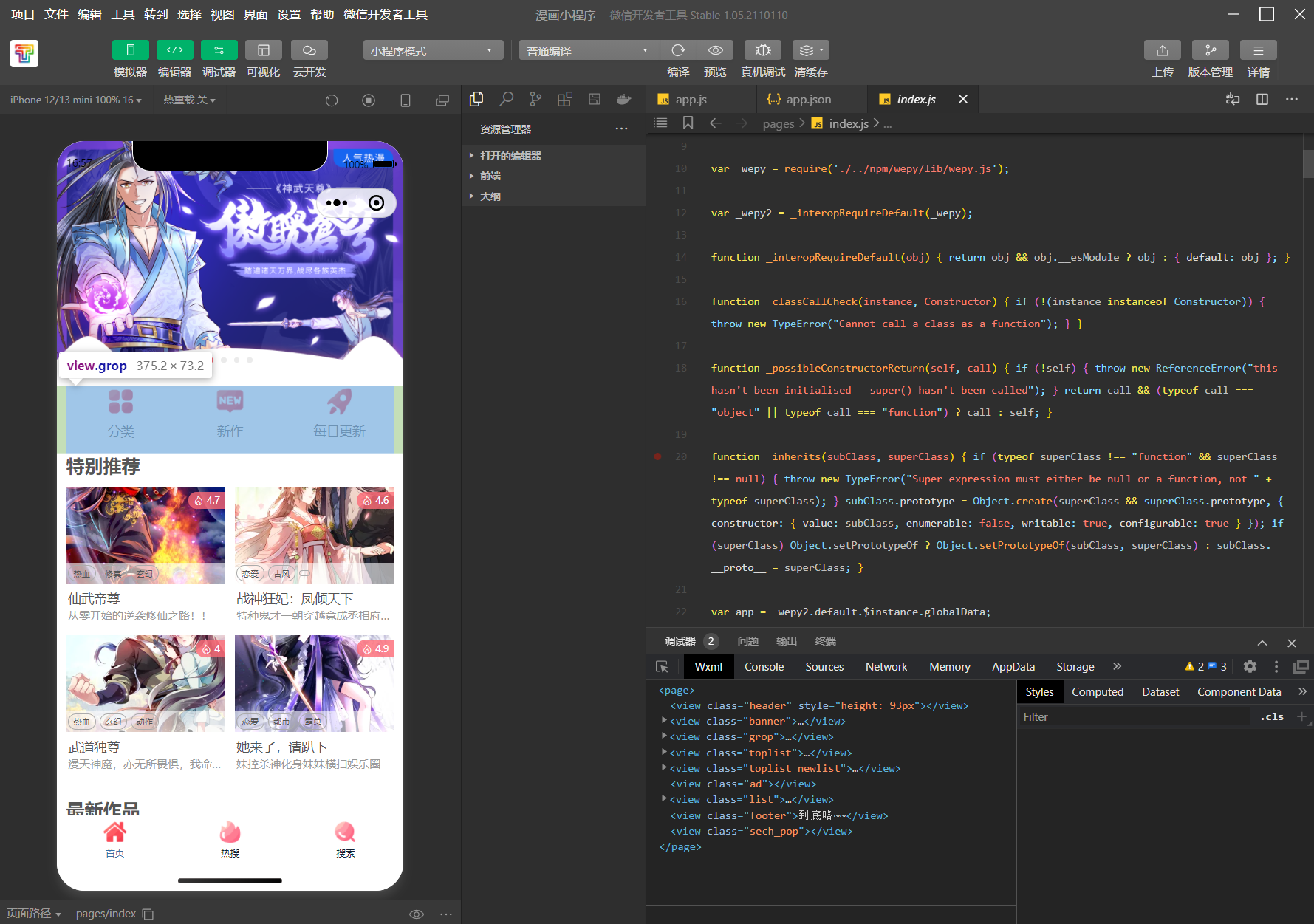Click the compile refresh icon

678,50
